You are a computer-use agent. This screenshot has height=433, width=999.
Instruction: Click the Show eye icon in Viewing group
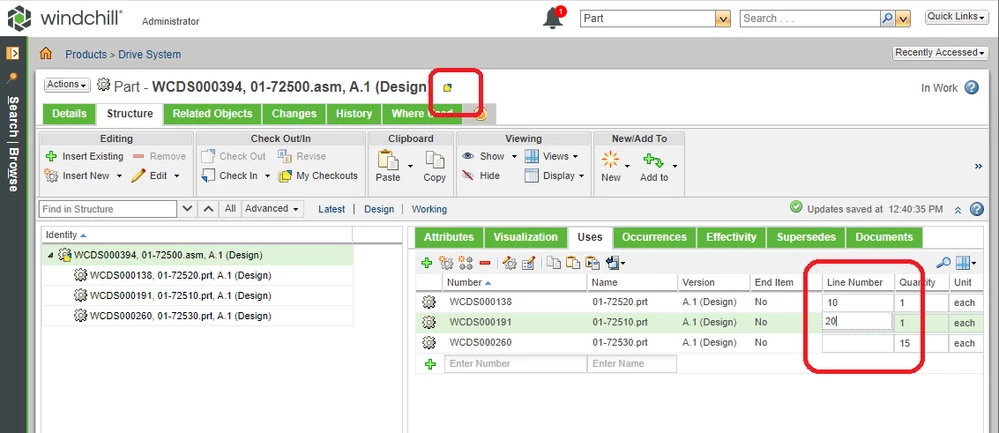pyautogui.click(x=468, y=156)
